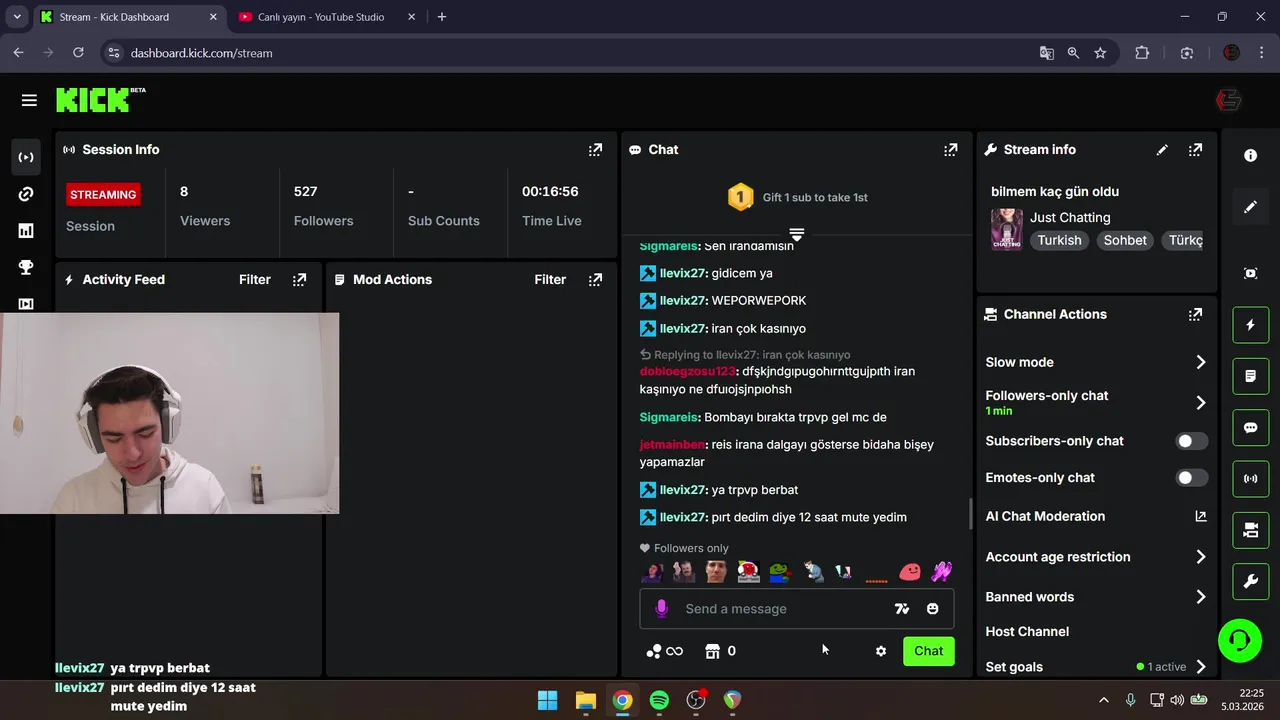The image size is (1280, 720).
Task: Open the emoji picker in the chat input
Action: 933,609
